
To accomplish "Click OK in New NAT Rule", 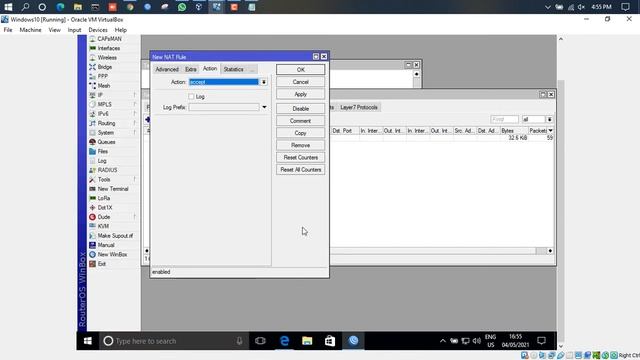I will click(x=300, y=70).
